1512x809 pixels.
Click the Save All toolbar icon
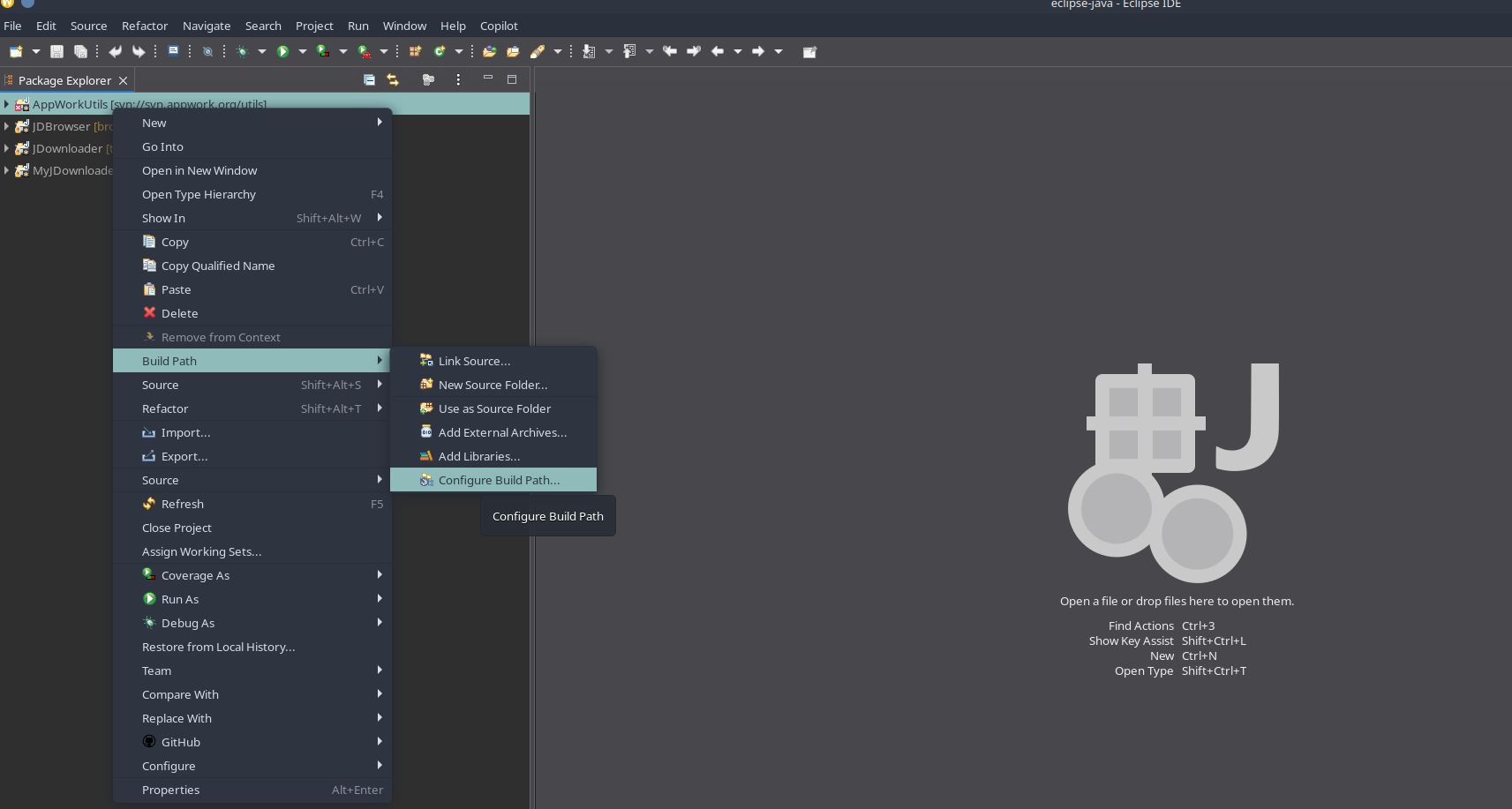(80, 51)
